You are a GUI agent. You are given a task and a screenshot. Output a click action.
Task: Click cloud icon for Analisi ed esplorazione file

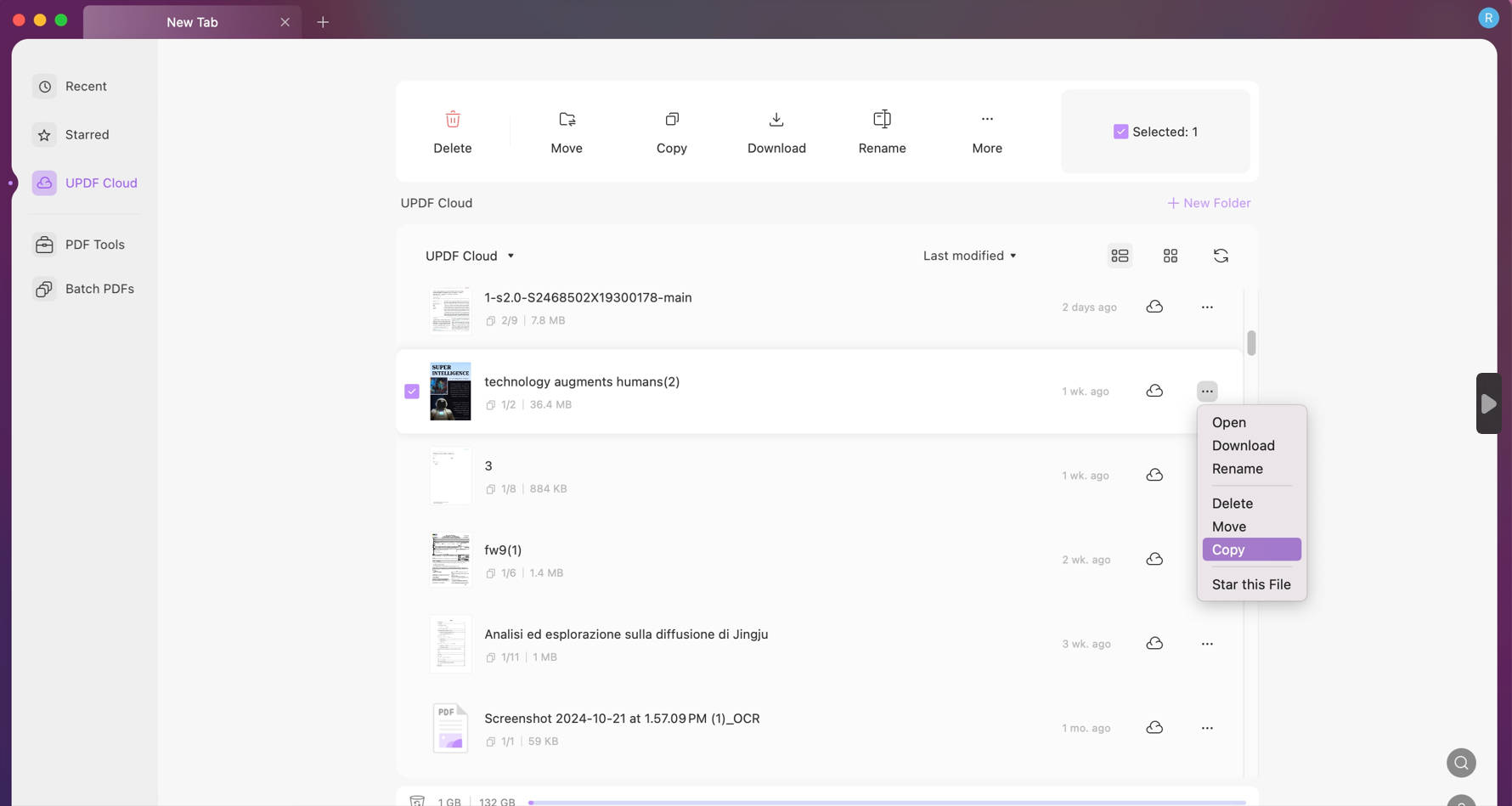pyautogui.click(x=1154, y=643)
